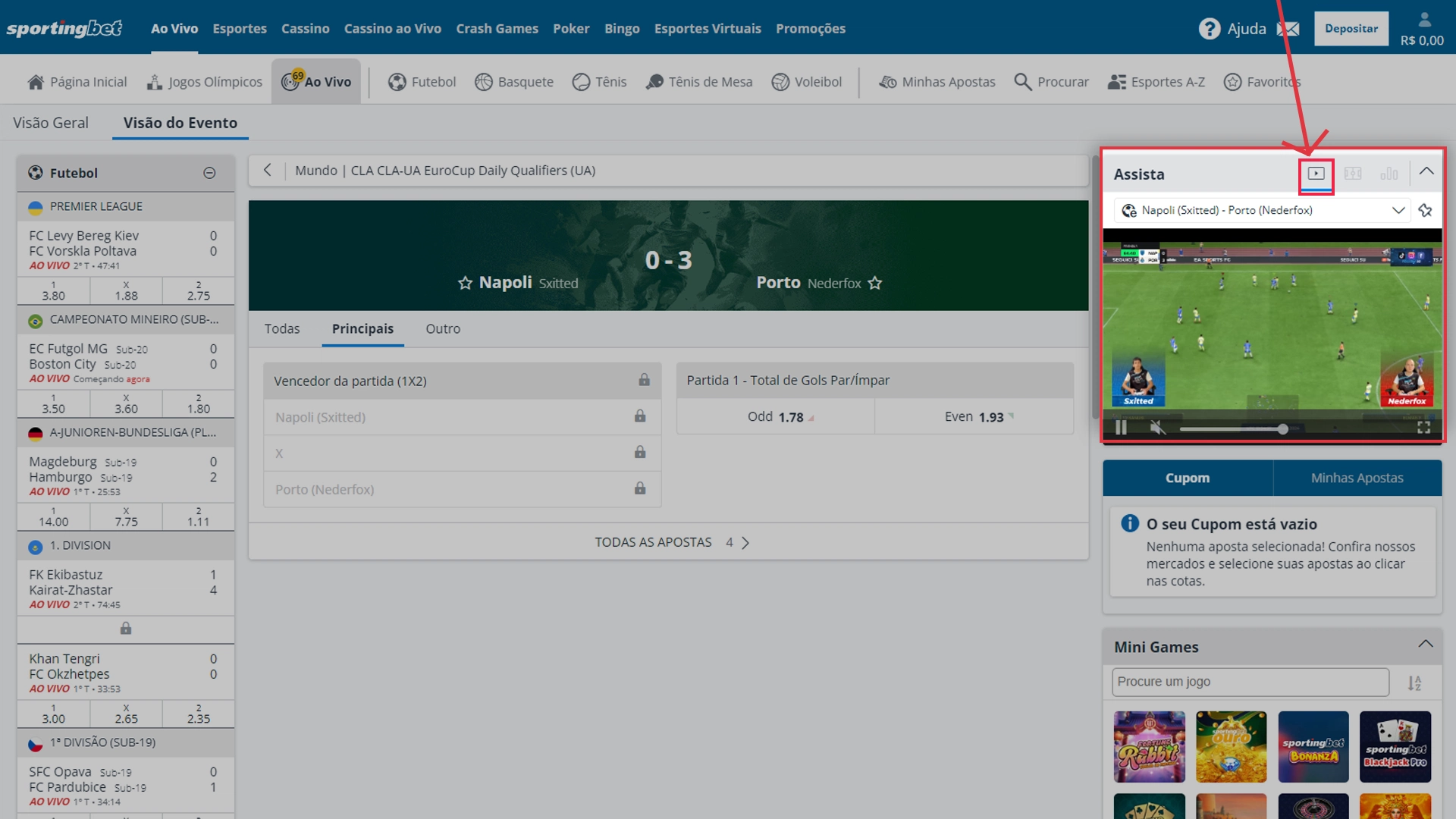Enter fullscreen on the video player
This screenshot has height=819, width=1456.
1423,428
